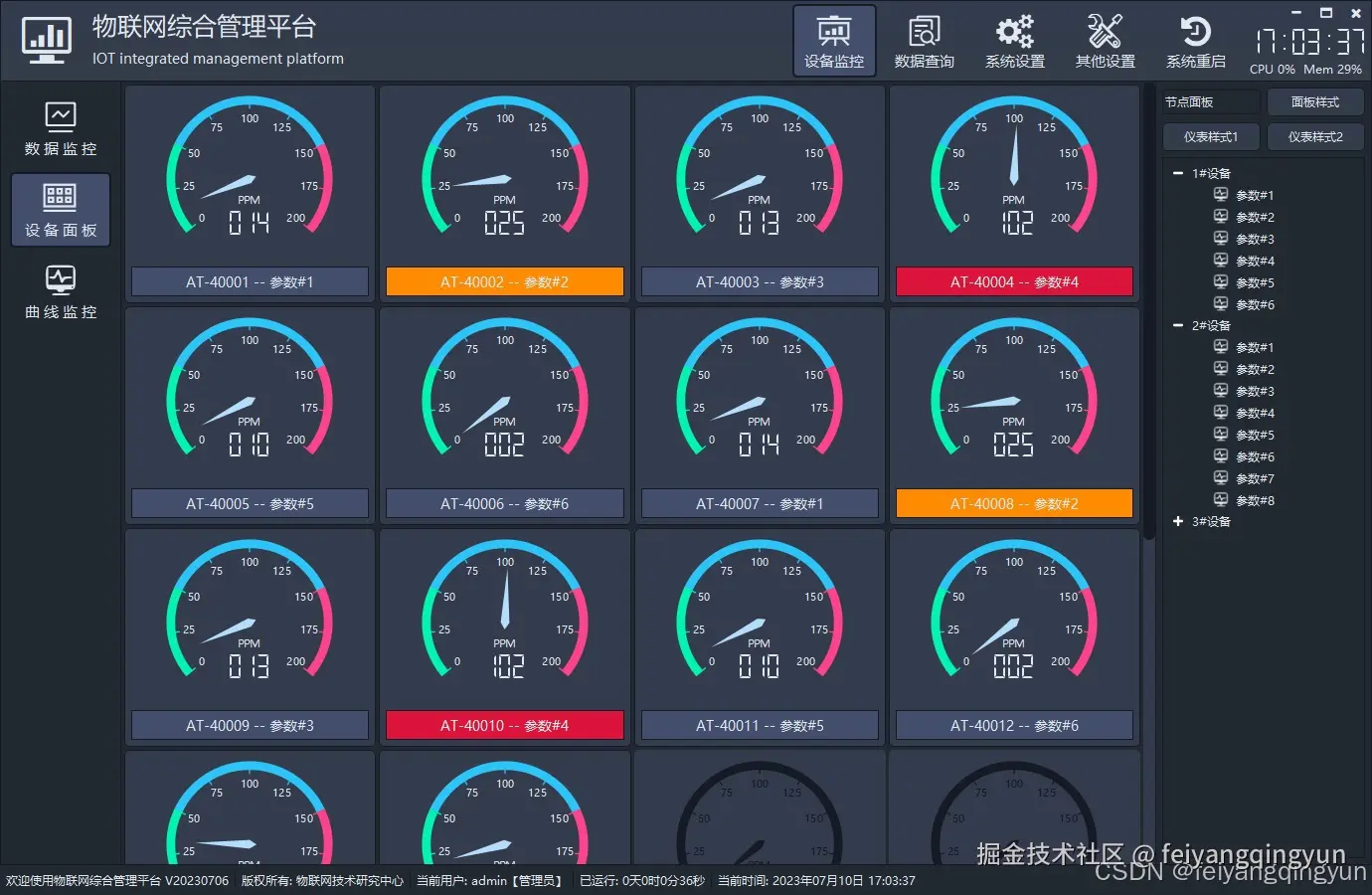Click icon of 参数#5 under 2#设备
This screenshot has width=1372, height=895.
coord(1221,435)
